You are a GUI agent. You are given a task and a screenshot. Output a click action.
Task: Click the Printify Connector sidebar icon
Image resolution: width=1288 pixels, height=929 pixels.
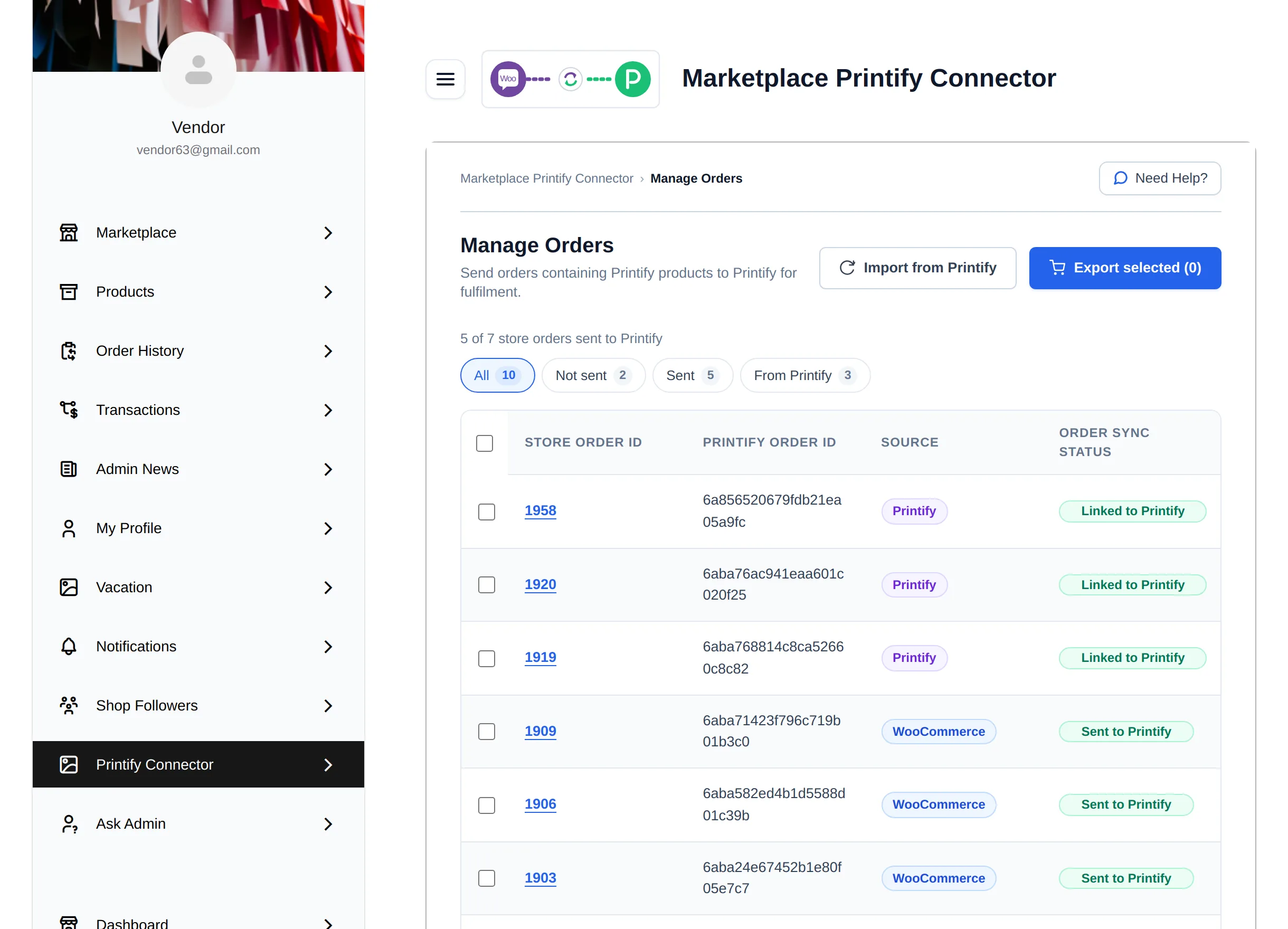(x=69, y=764)
